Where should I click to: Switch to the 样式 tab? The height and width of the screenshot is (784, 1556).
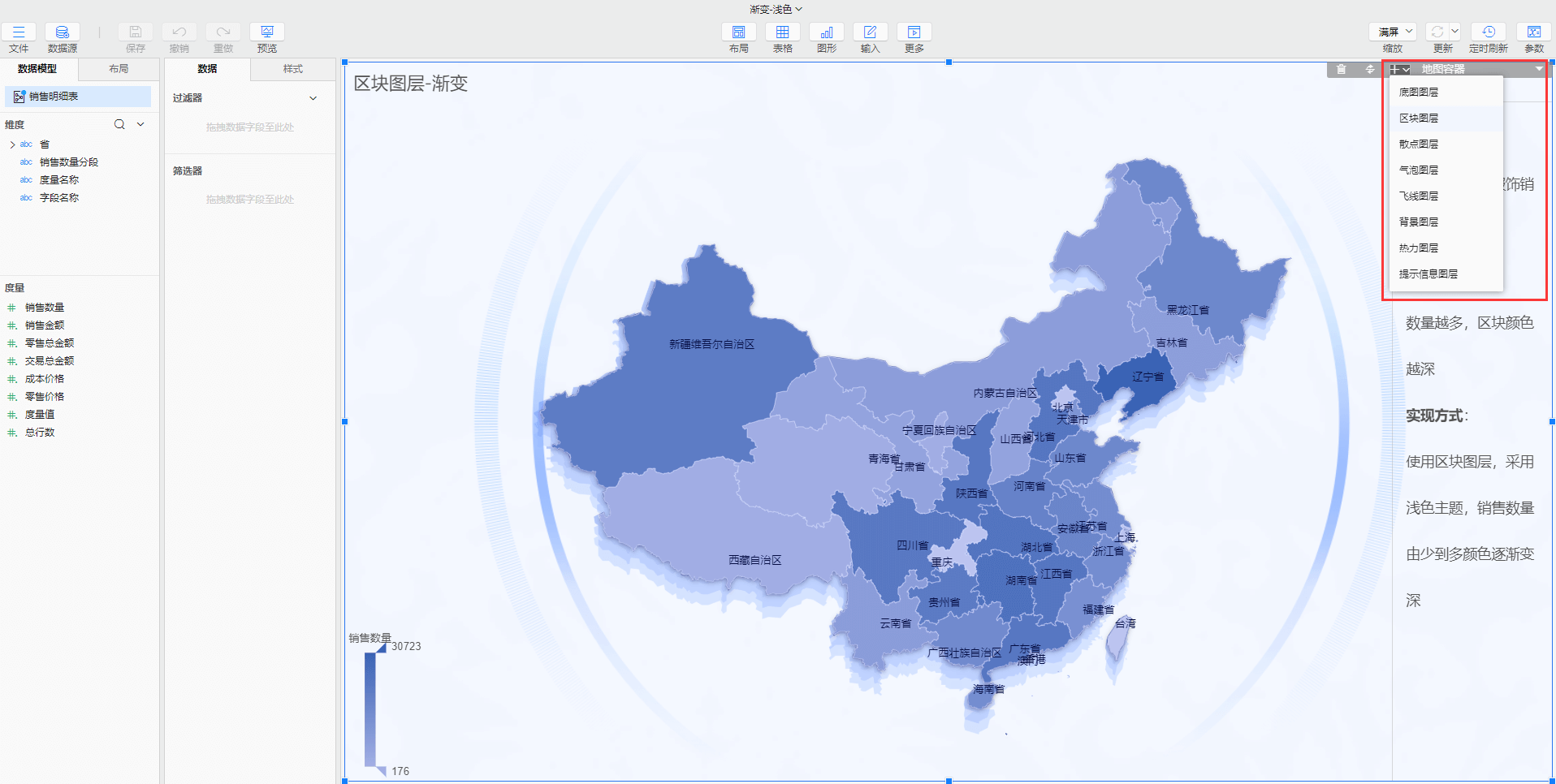pyautogui.click(x=292, y=69)
